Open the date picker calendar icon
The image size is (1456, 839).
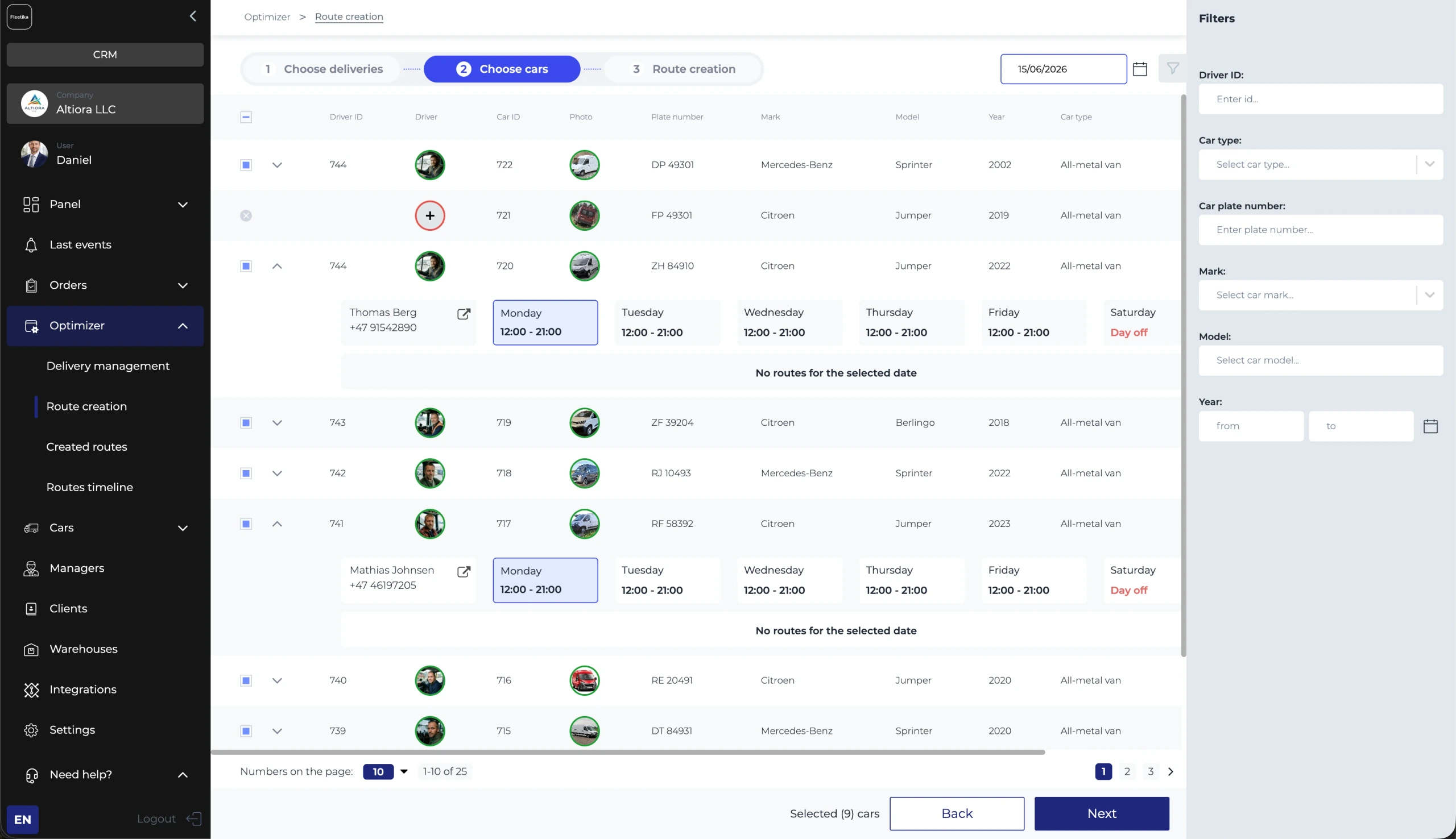pos(1140,69)
